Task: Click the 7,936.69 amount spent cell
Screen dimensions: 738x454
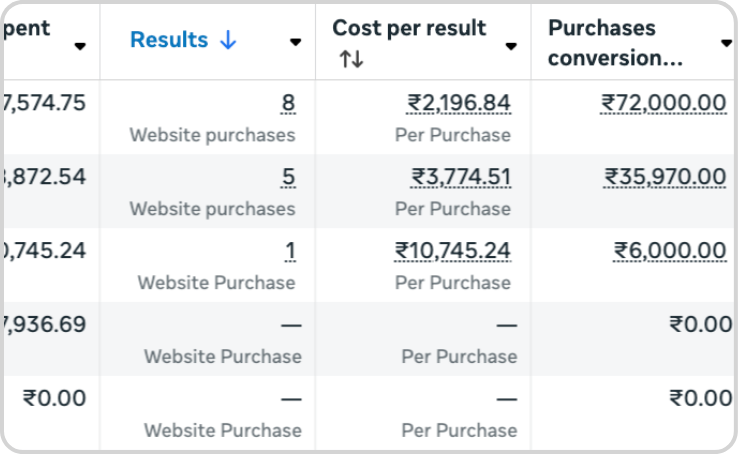Action: (45, 325)
